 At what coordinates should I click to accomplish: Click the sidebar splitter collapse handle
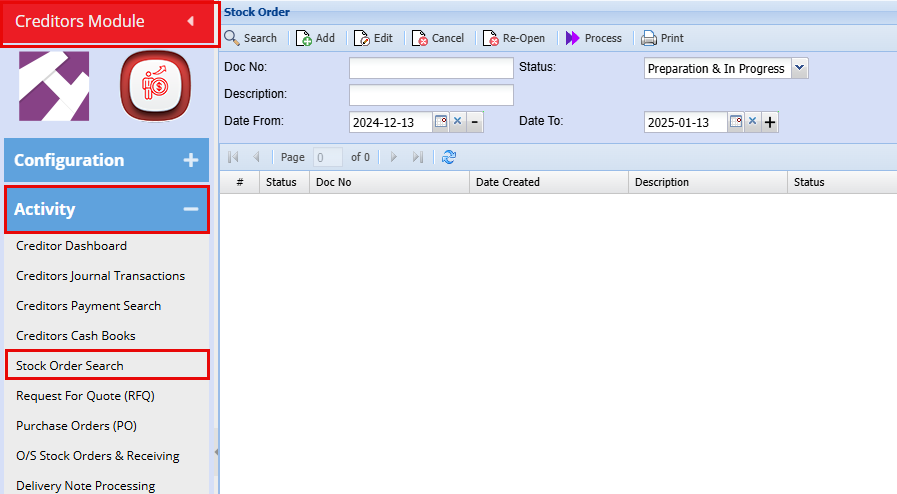[x=216, y=452]
